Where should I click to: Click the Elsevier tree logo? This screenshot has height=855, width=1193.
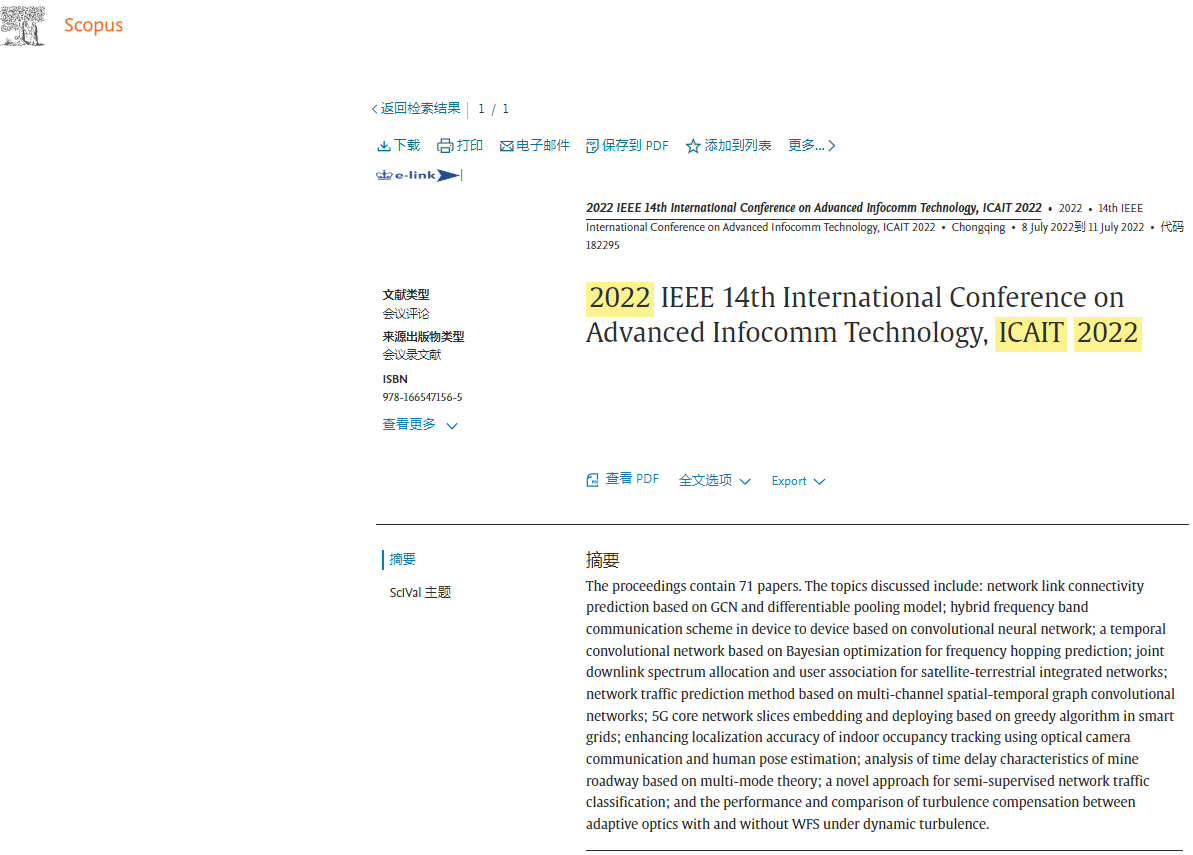(23, 25)
